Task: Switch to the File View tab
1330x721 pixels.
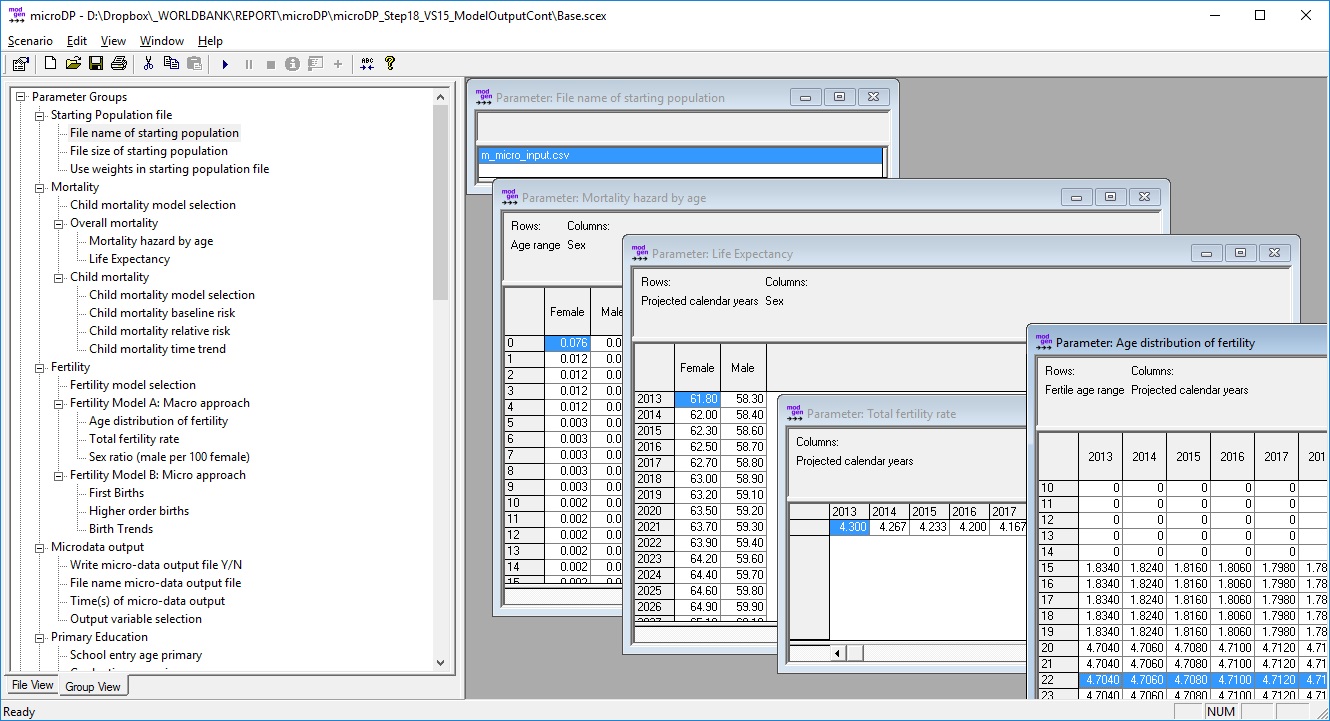Action: 32,685
